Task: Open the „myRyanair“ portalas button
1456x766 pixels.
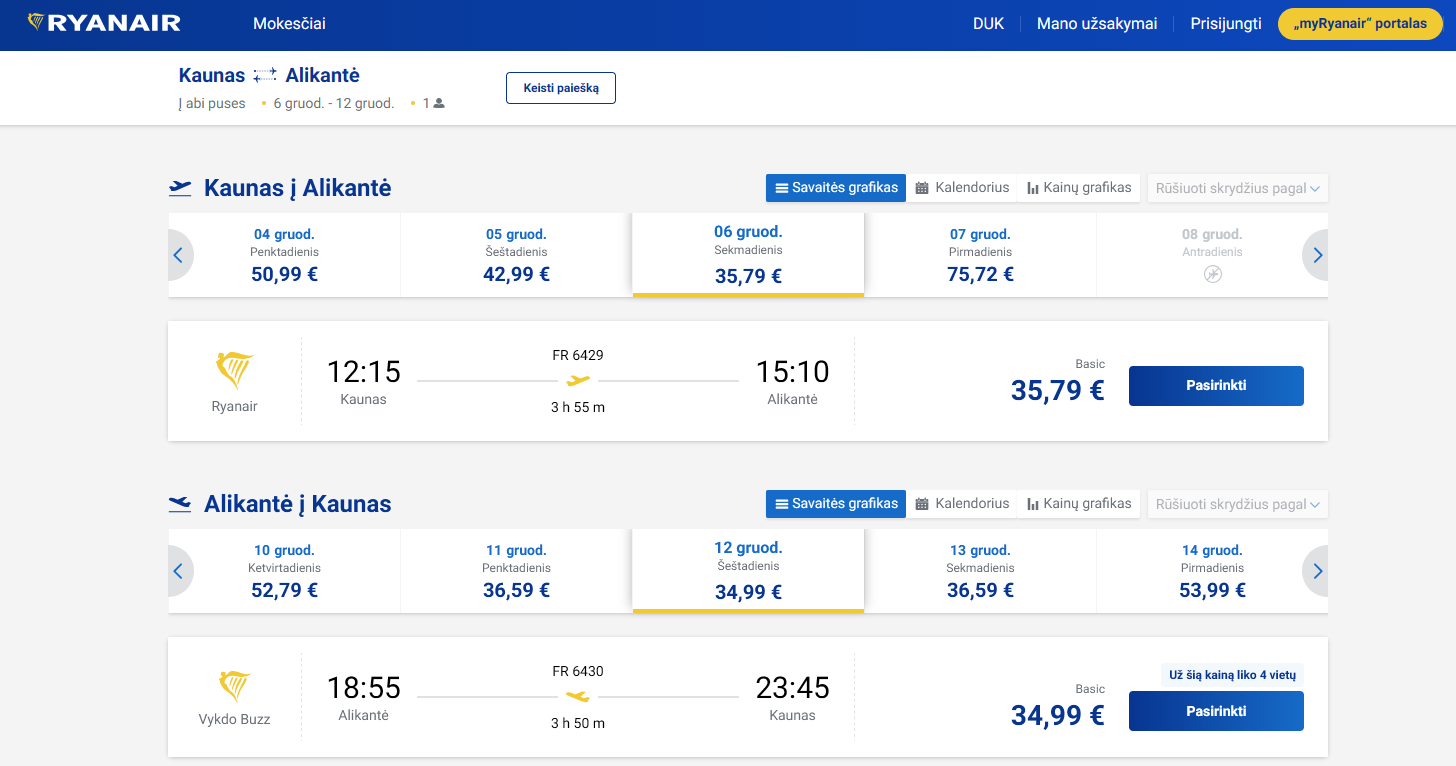Action: [x=1360, y=24]
